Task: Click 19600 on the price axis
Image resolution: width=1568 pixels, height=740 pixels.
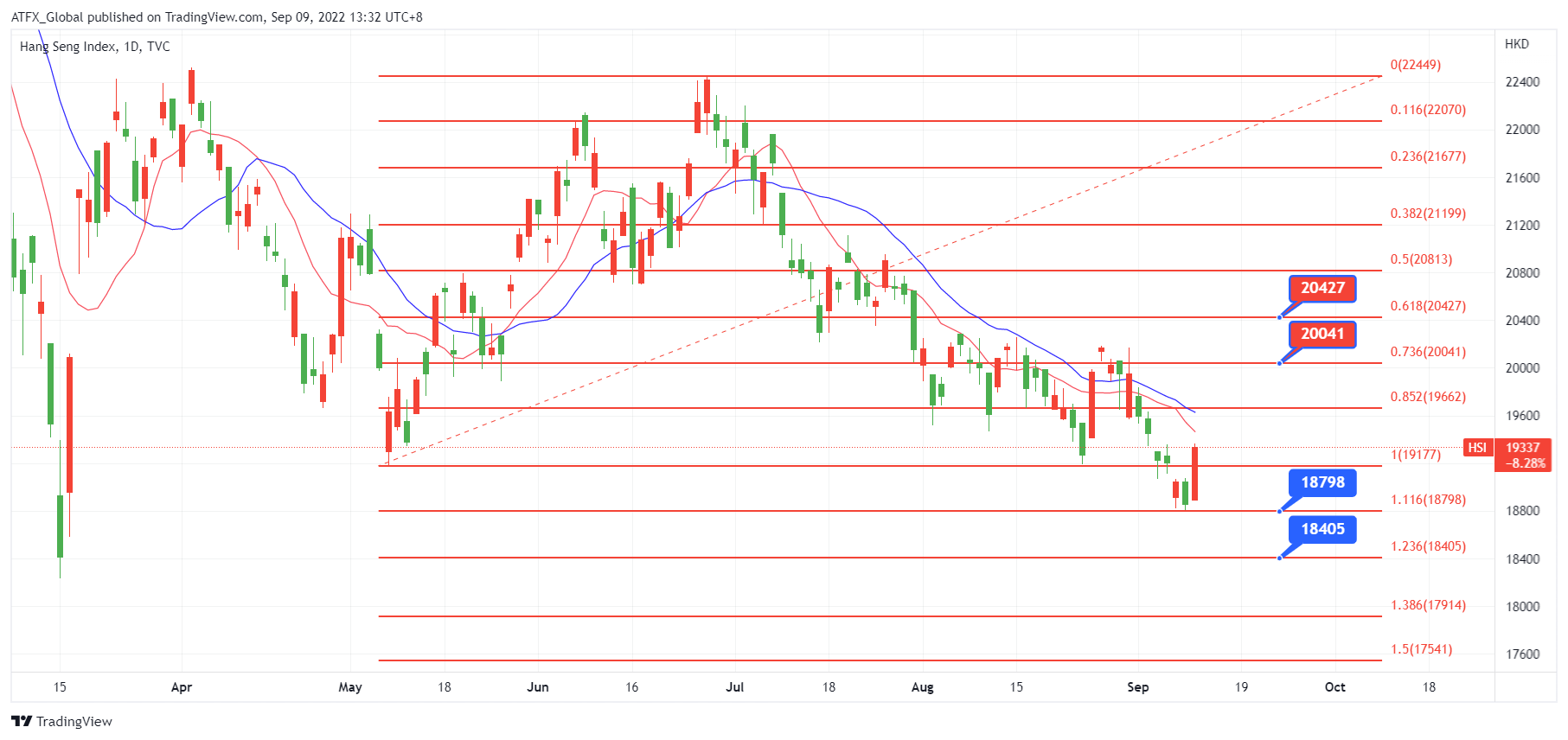Action: 1522,416
